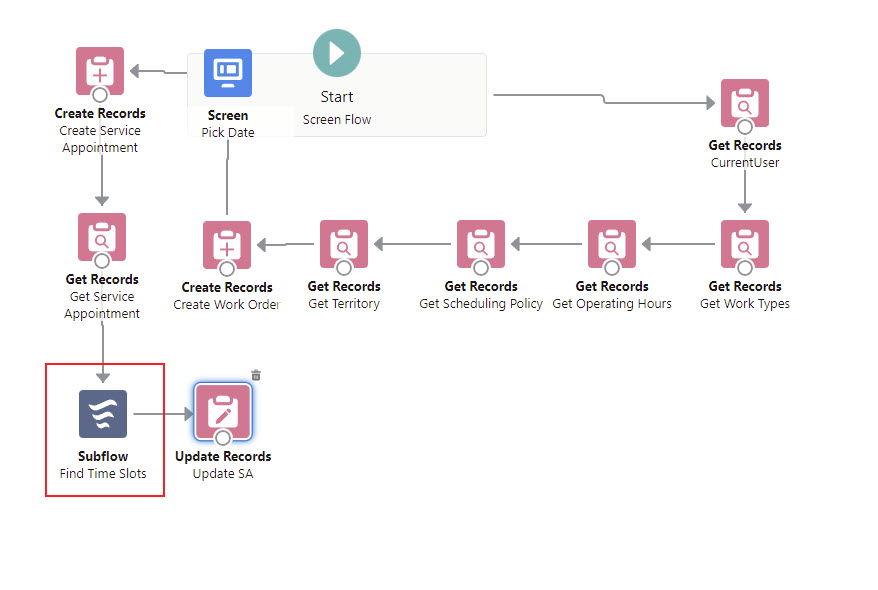Open the Find Time Slots subflow icon
Screen dimensions: 878x590
click(x=103, y=414)
